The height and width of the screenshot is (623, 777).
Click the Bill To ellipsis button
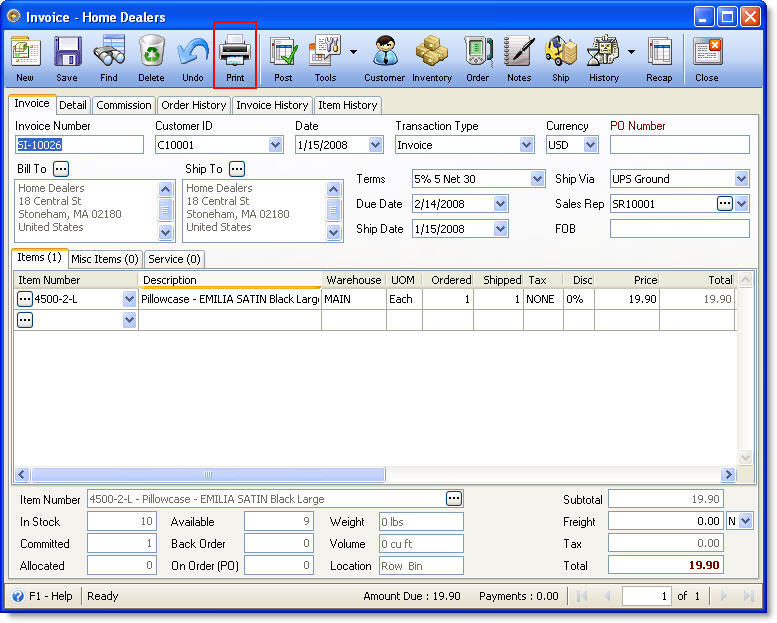[x=61, y=169]
